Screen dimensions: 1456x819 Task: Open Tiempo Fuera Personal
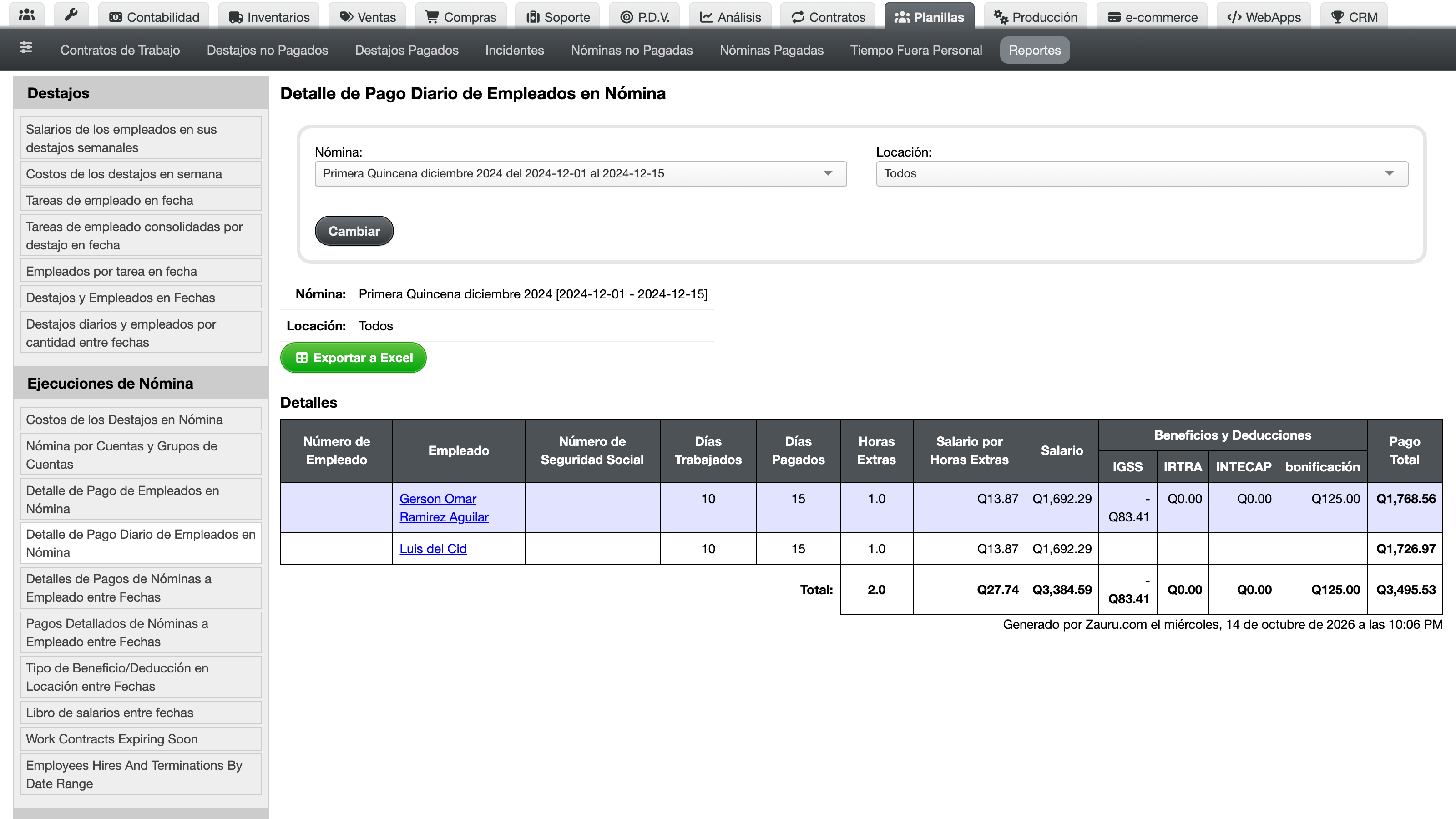click(915, 51)
